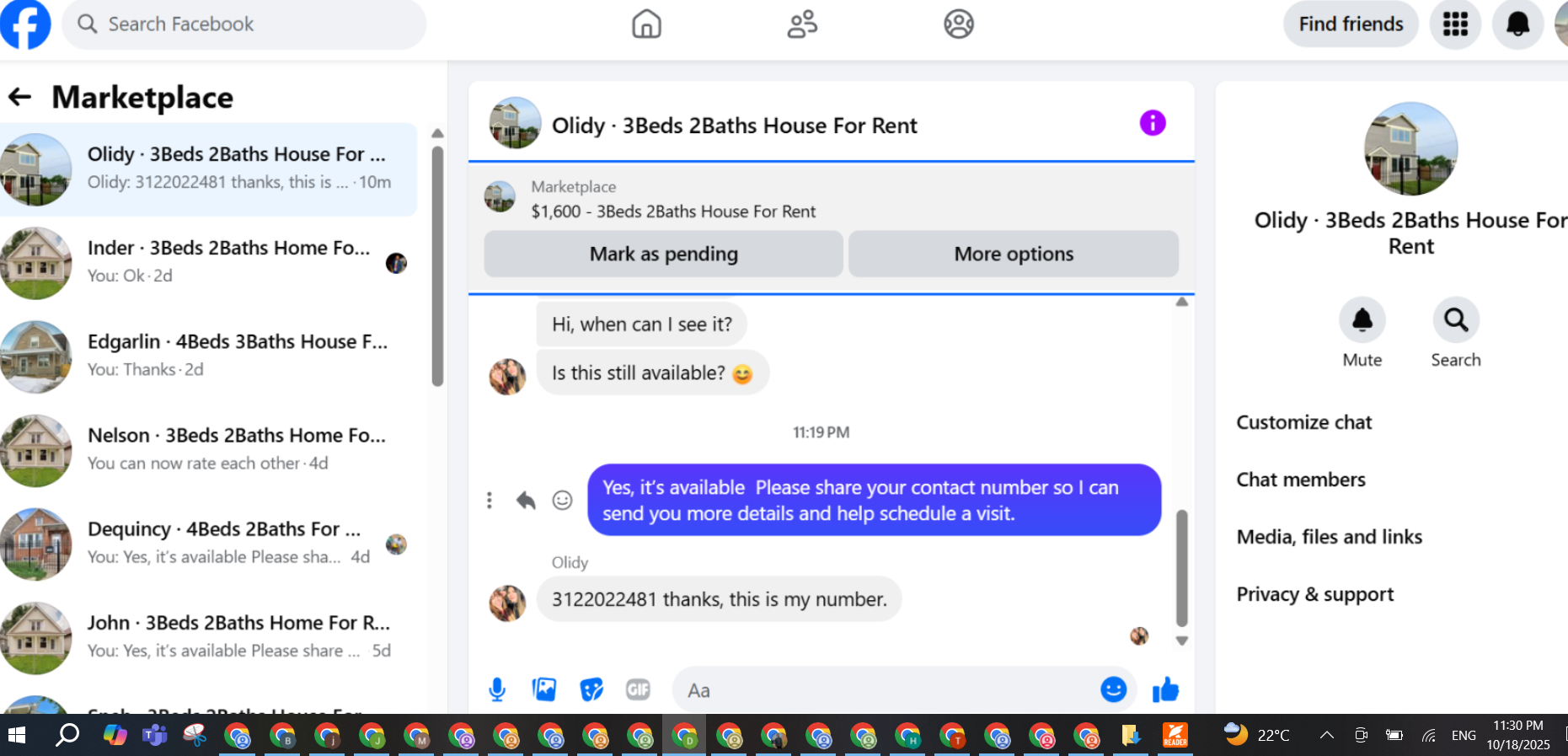This screenshot has height=756, width=1568.
Task: Open the emoji picker in message box
Action: point(1113,689)
